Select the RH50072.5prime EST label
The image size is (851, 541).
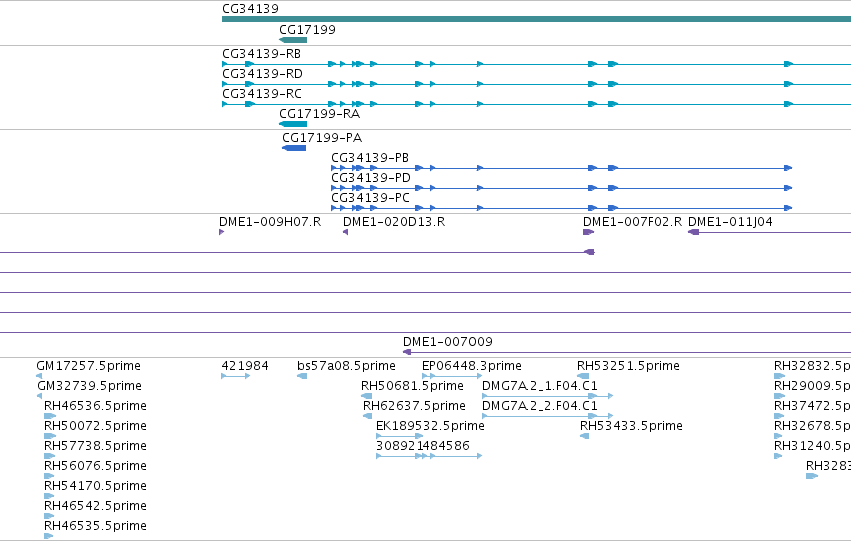click(96, 427)
